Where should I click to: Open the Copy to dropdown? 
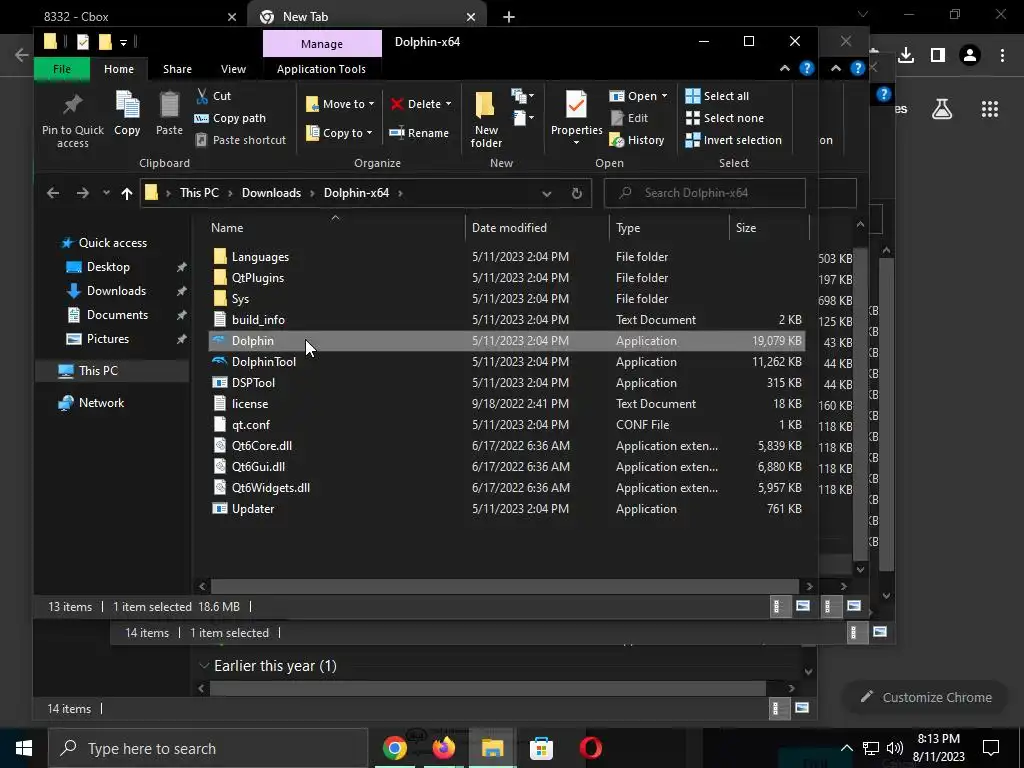[339, 133]
